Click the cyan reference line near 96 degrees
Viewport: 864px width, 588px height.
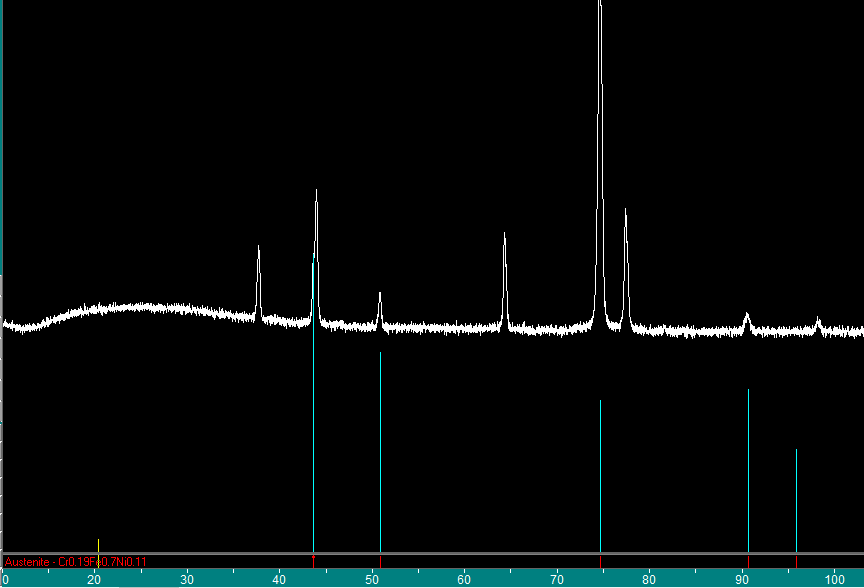(x=796, y=500)
